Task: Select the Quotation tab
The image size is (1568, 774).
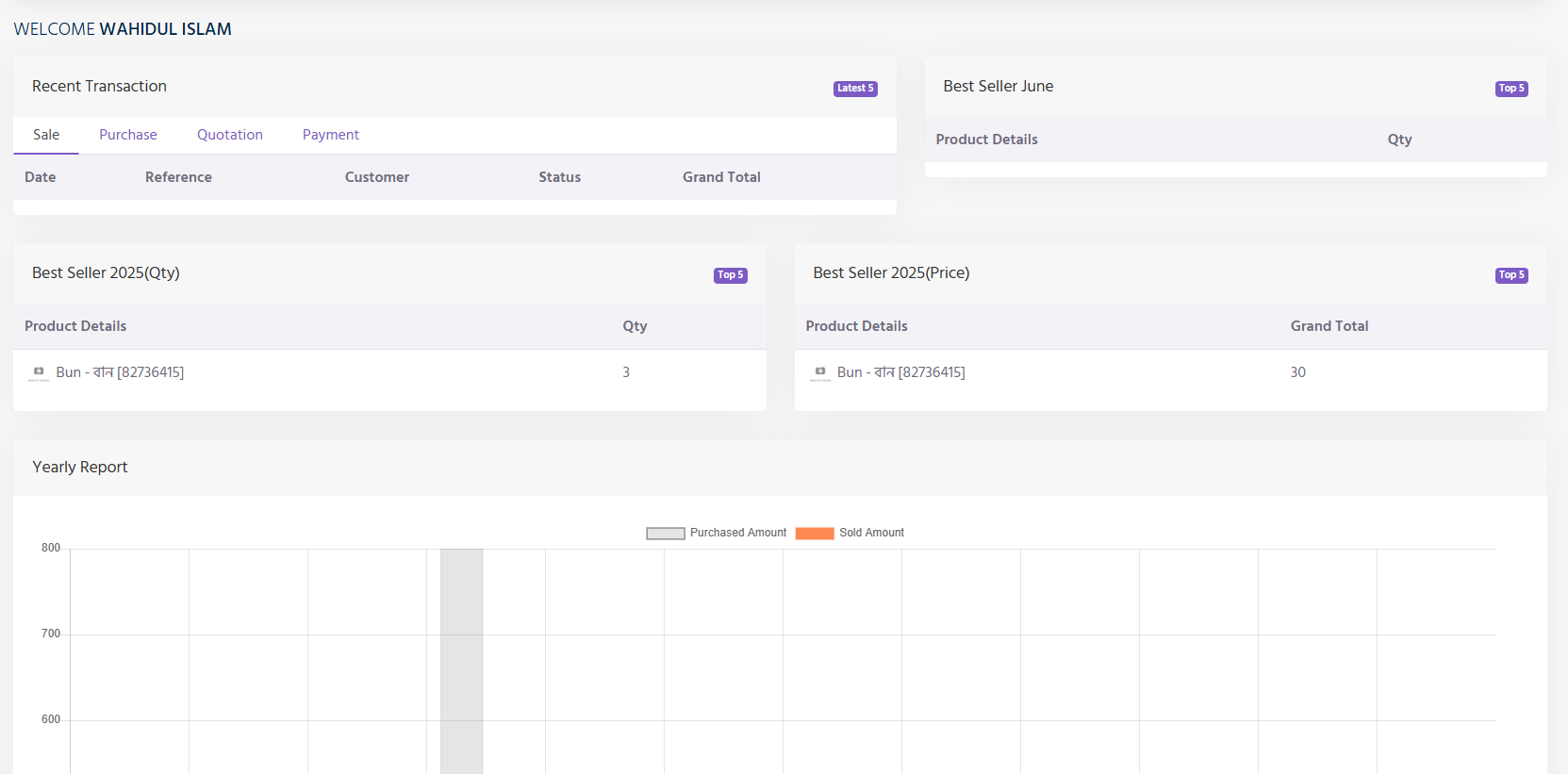Action: [x=230, y=135]
